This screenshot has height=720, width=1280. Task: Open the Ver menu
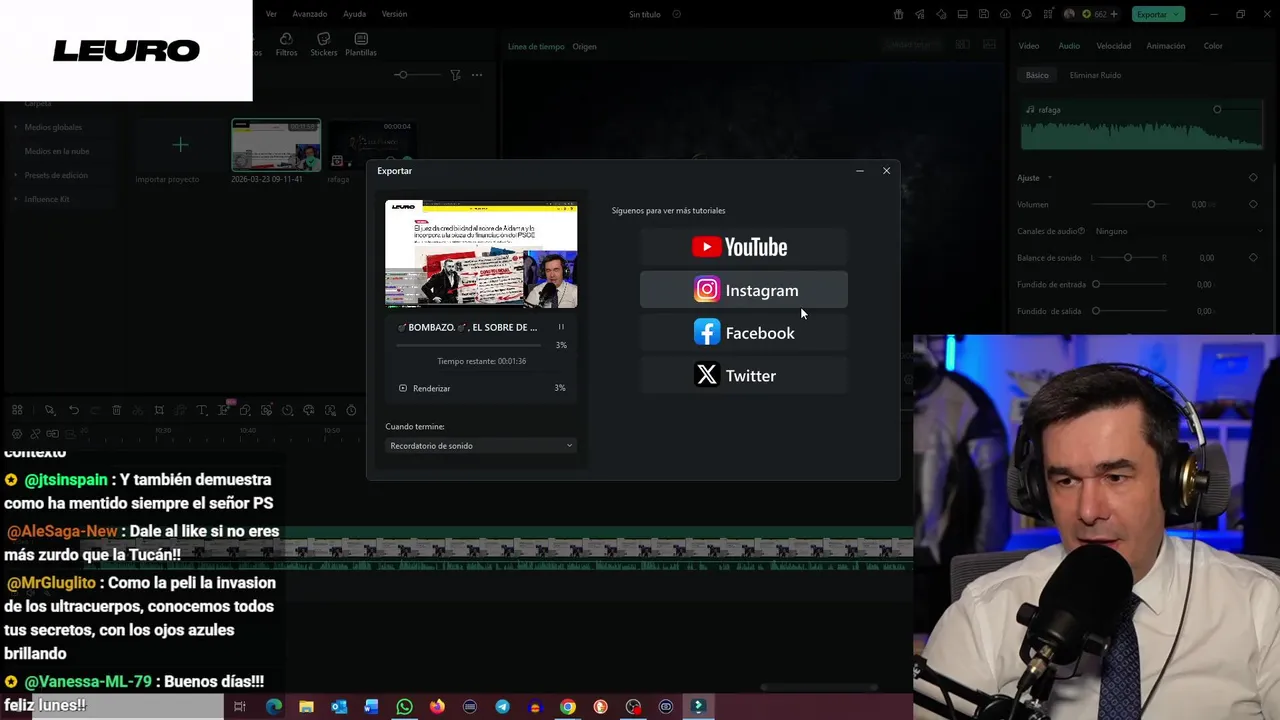point(271,14)
